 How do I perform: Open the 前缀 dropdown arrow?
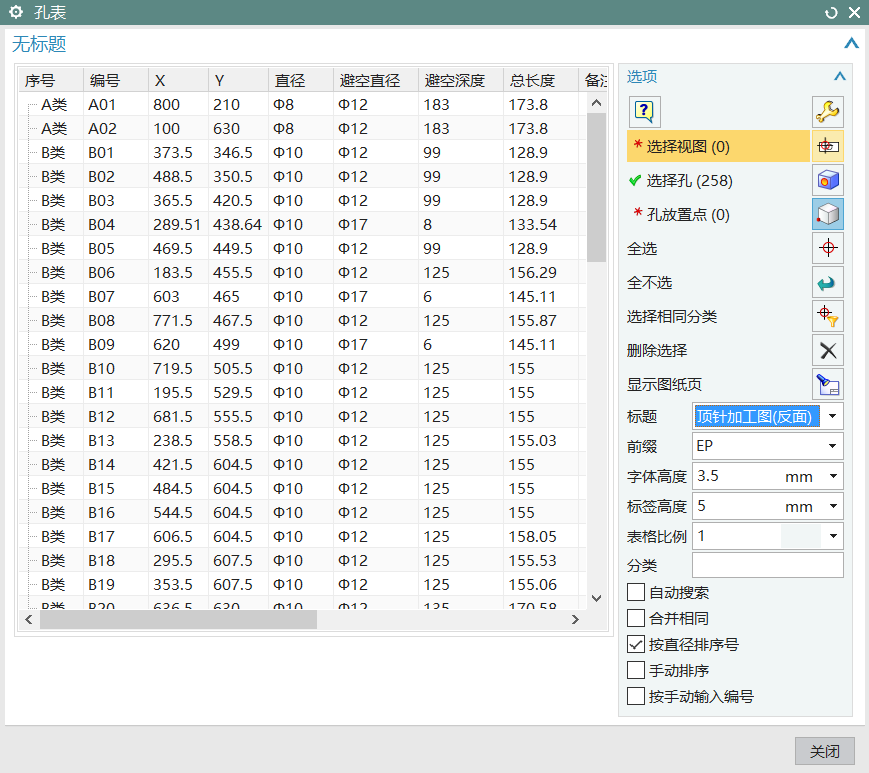832,446
